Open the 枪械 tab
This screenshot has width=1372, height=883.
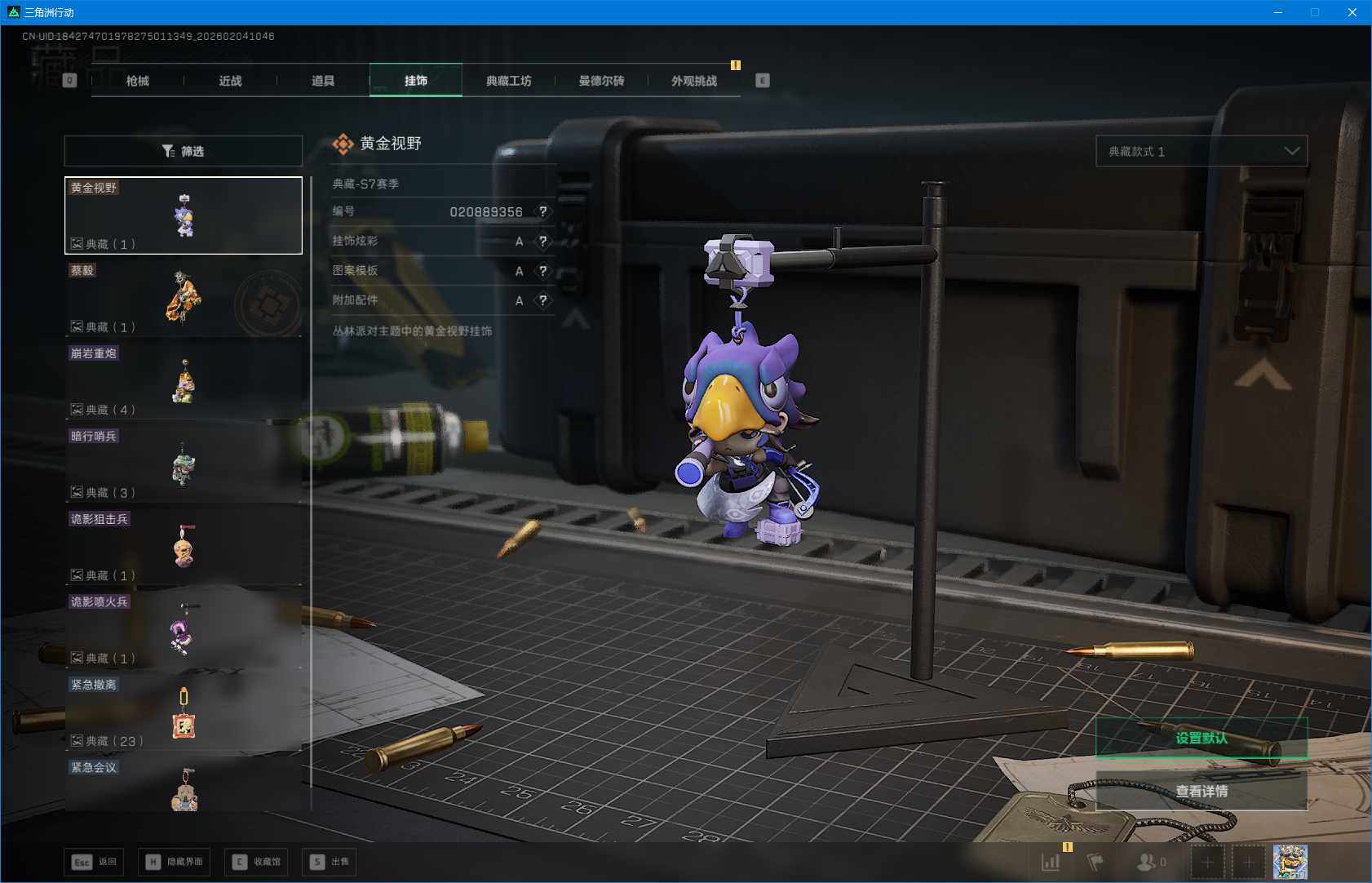(x=138, y=81)
